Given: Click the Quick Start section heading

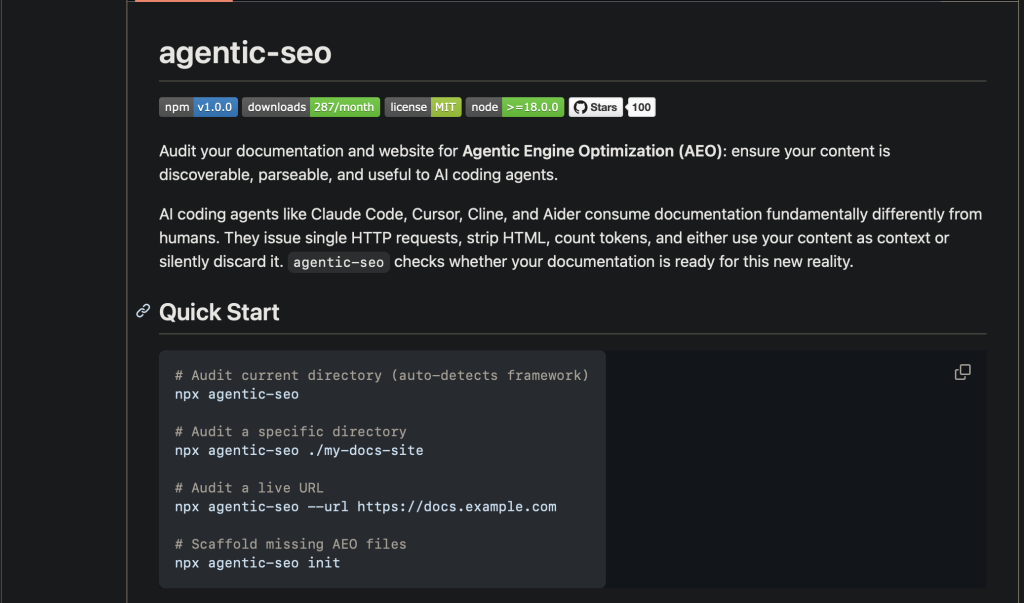Looking at the screenshot, I should click(219, 312).
